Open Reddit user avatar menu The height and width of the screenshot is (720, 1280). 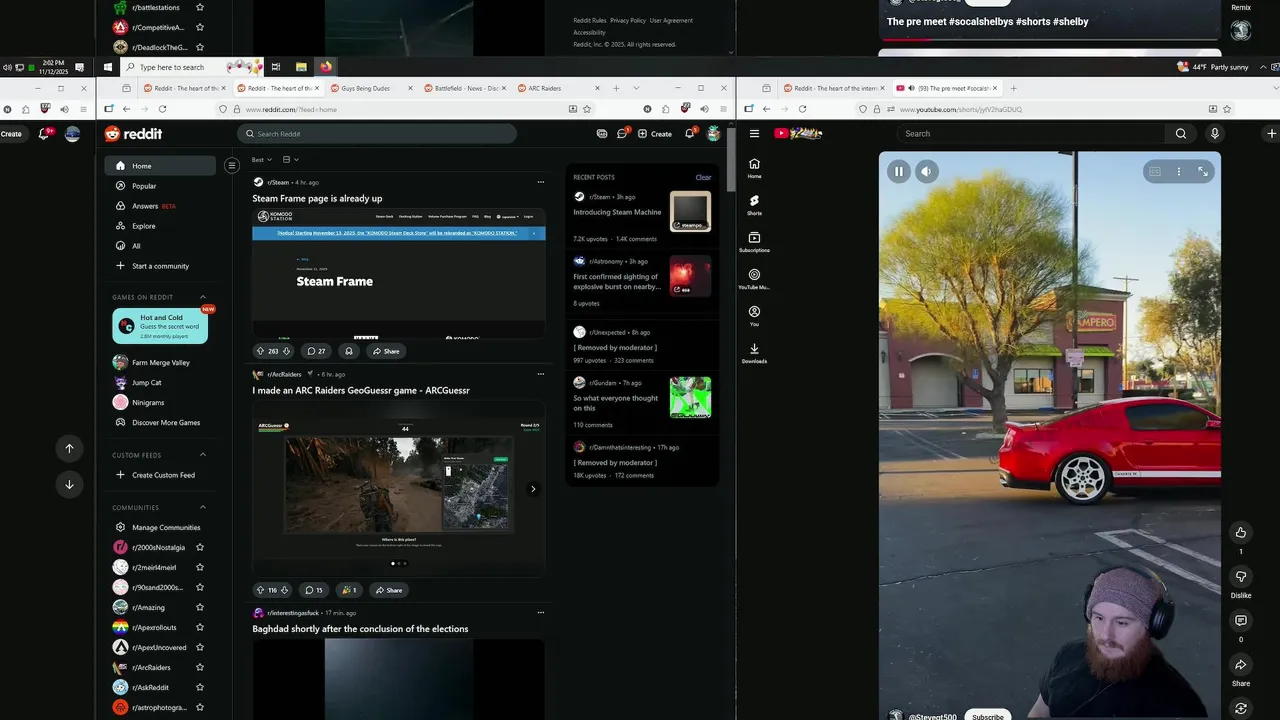click(x=713, y=133)
